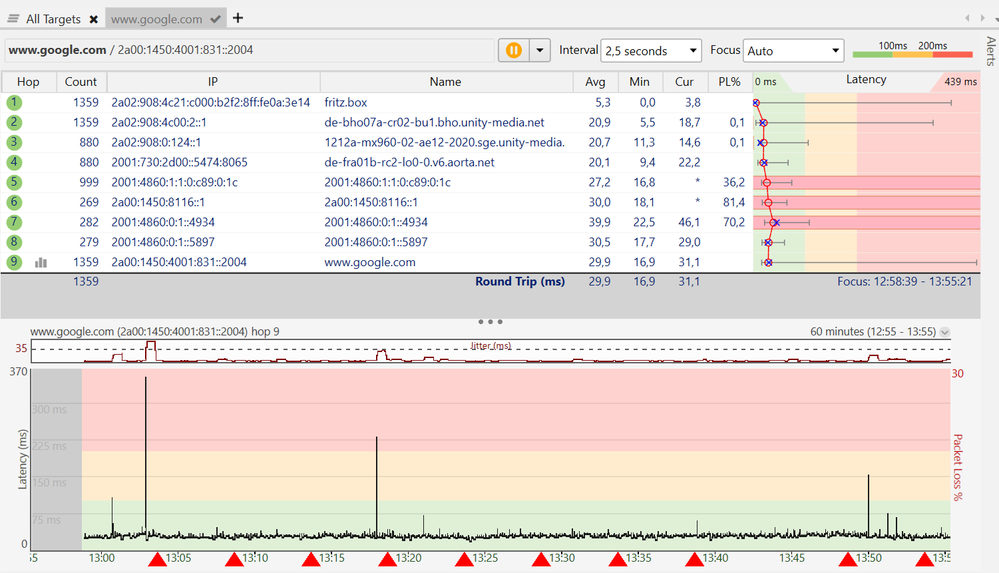Click the red marker before 13:05

tap(157, 559)
